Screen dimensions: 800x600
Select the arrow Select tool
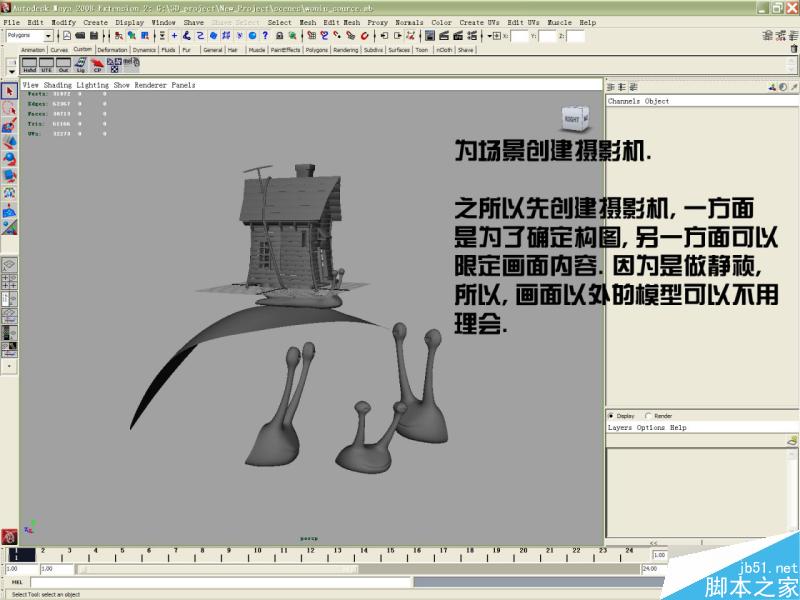click(9, 91)
